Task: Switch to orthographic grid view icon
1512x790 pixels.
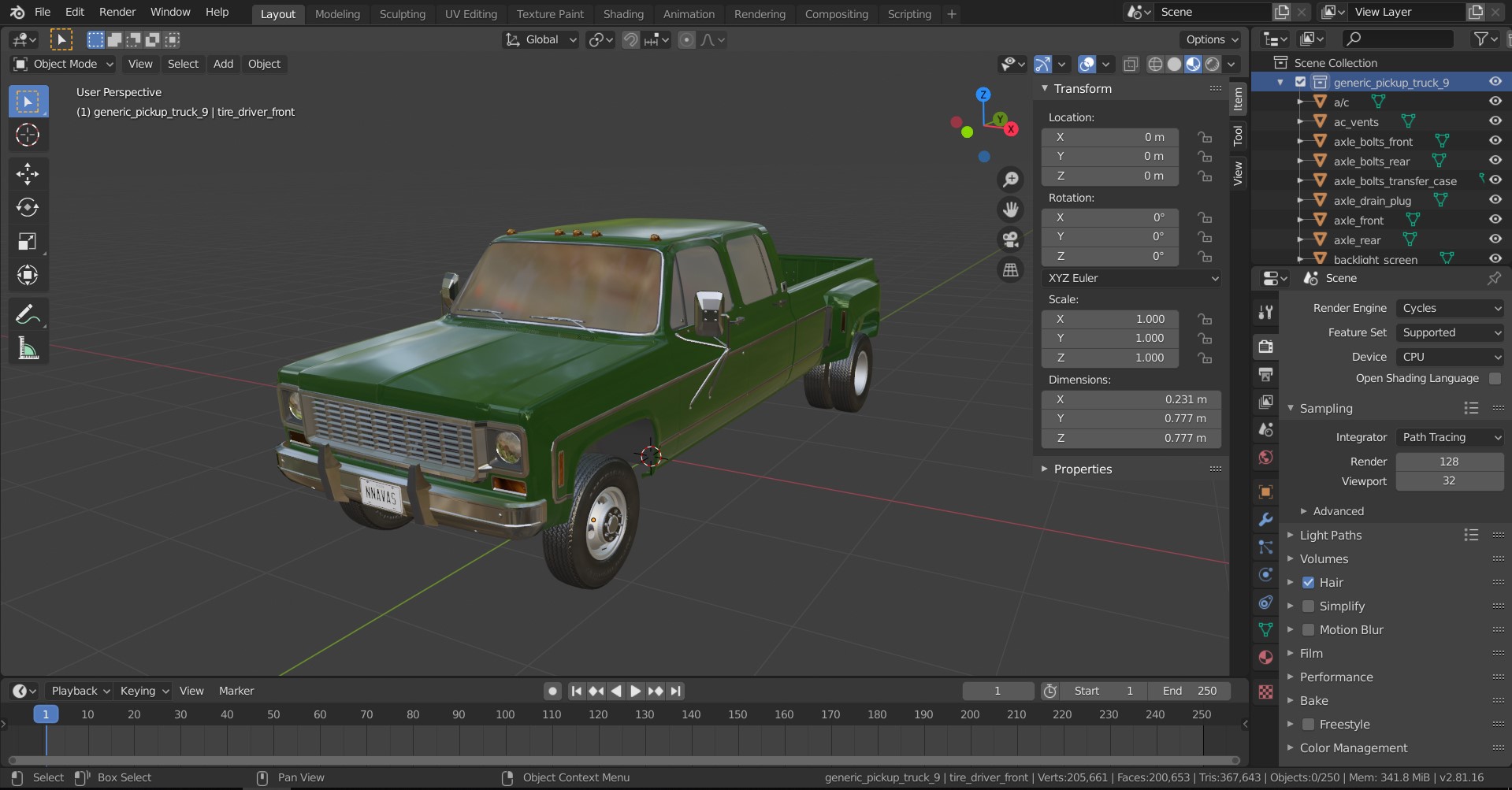Action: coord(1010,270)
